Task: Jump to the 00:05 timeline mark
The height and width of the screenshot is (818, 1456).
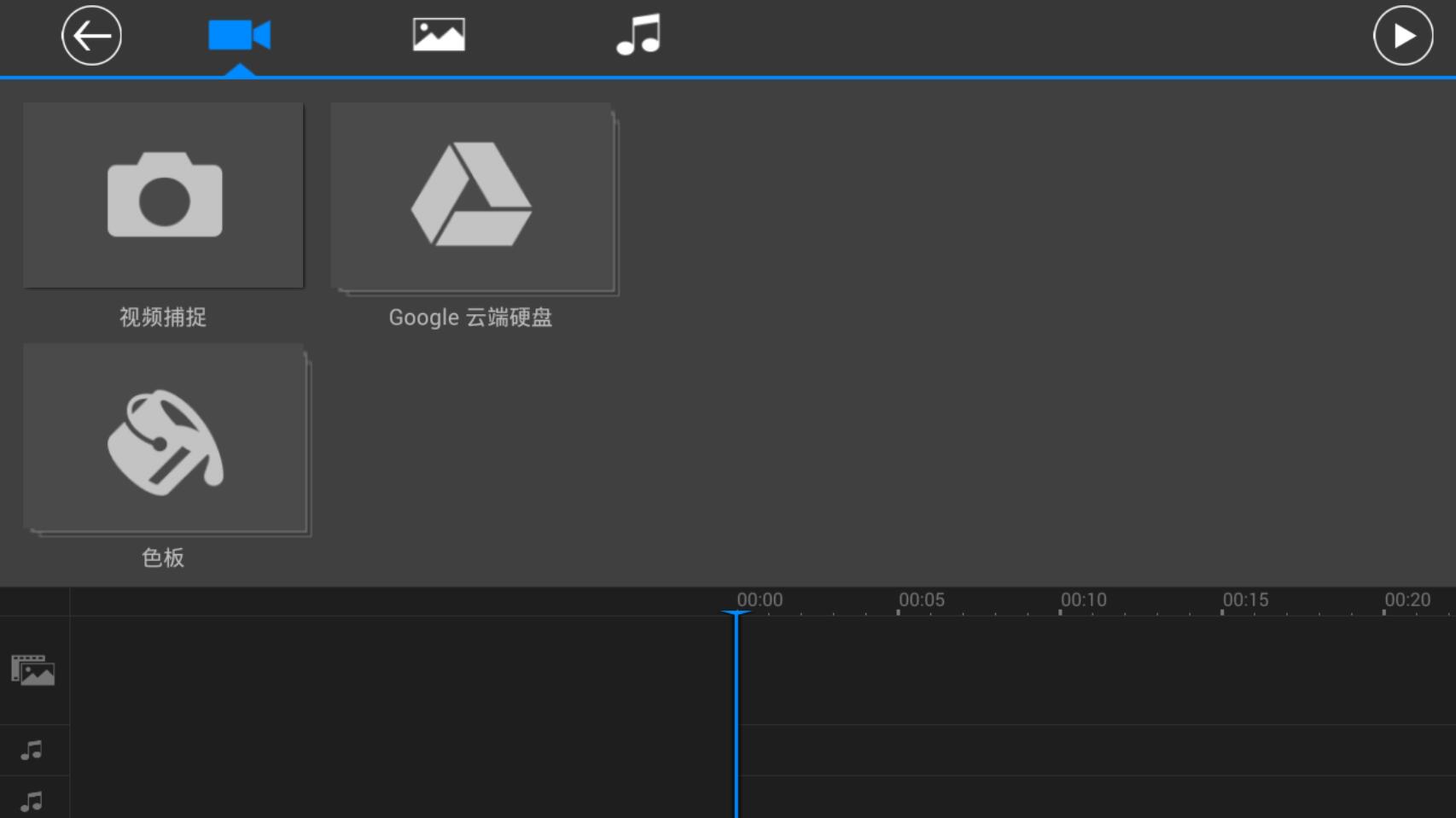Action: [x=921, y=600]
